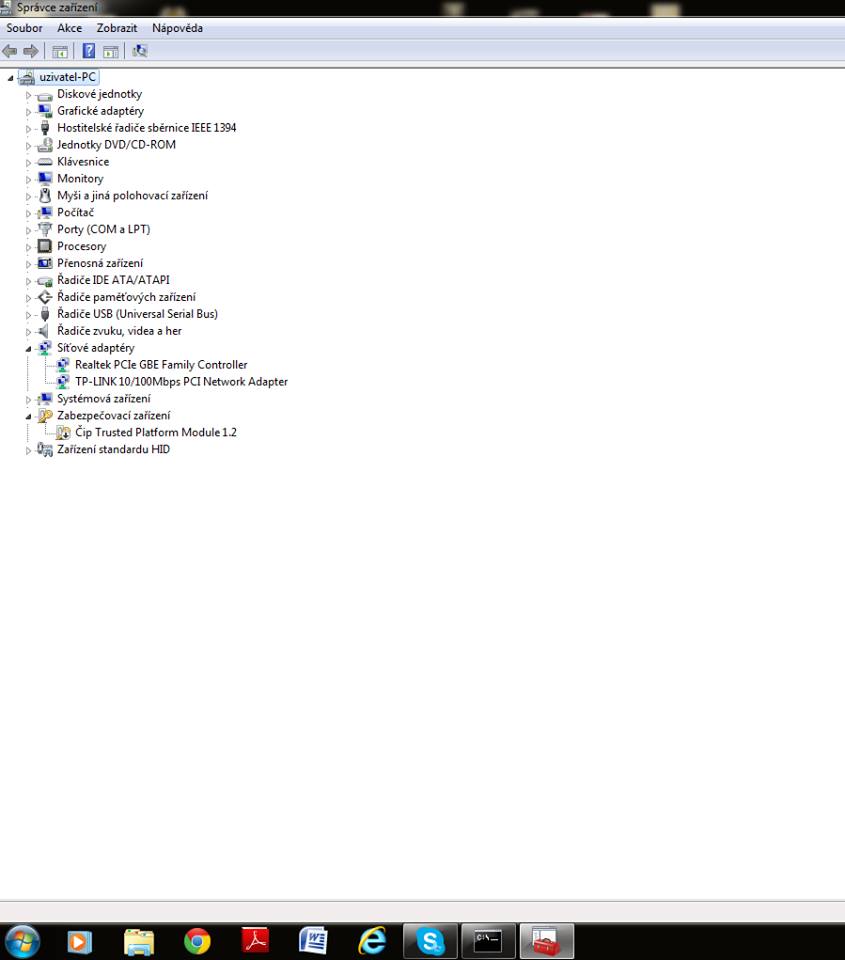Expand Grafické adaptéry category
Screen dimensions: 845x960
[28, 112]
